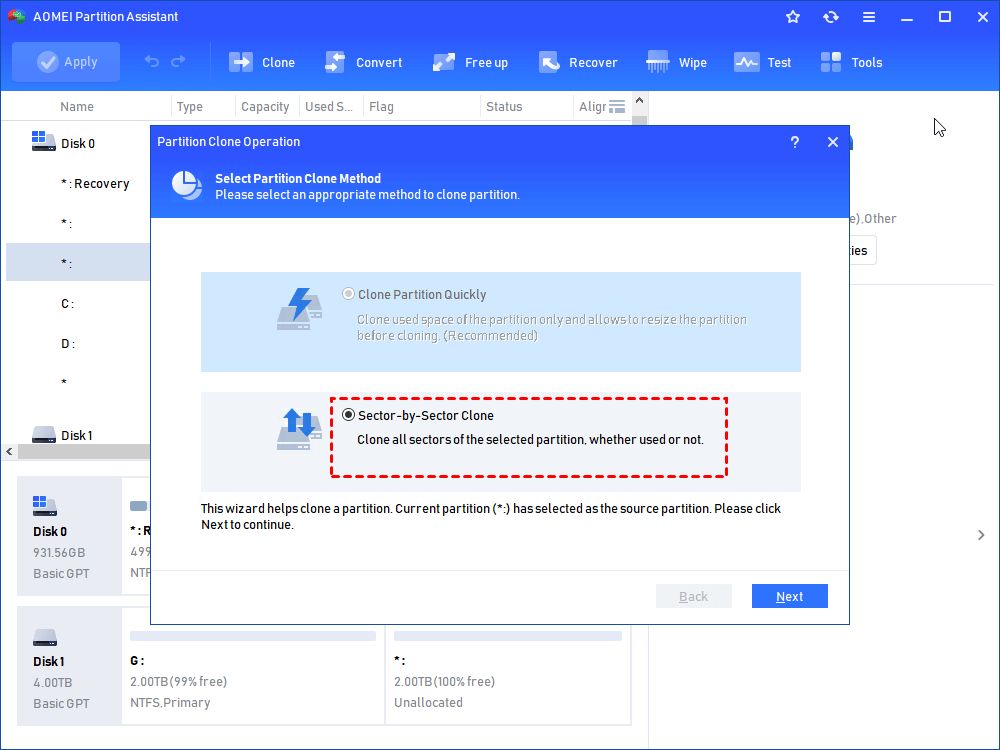1000x750 pixels.
Task: Open the Convert toolbar menu
Action: click(364, 62)
